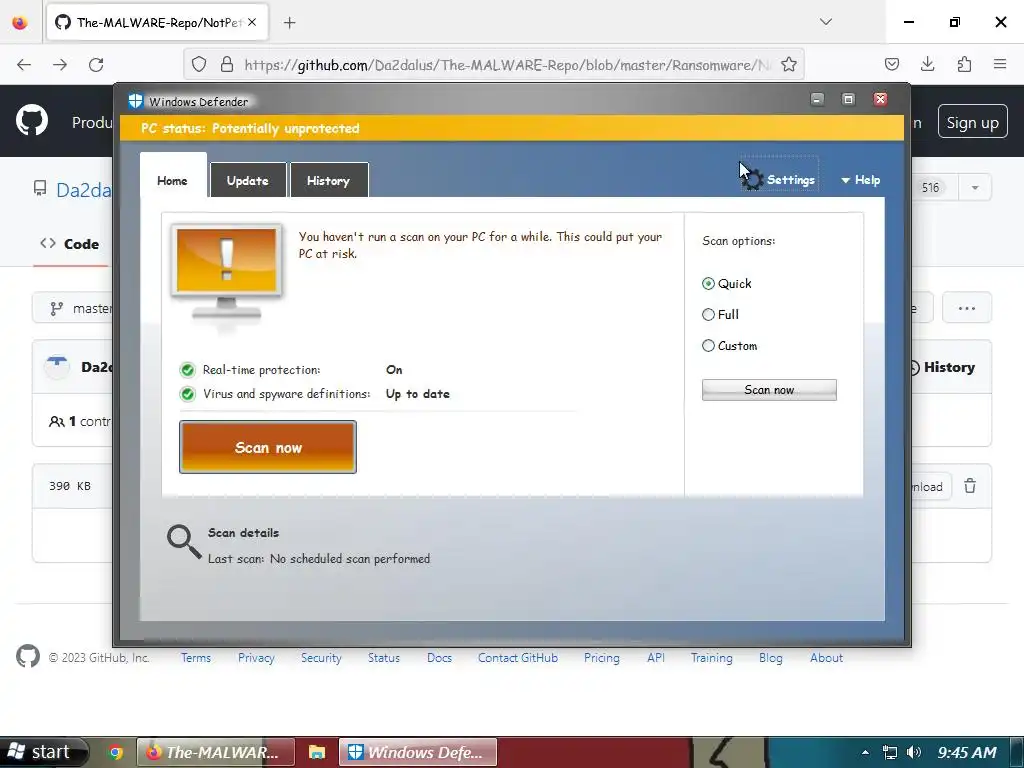Image resolution: width=1024 pixels, height=768 pixels.
Task: Expand the dropdown next to 516
Action: click(x=975, y=188)
